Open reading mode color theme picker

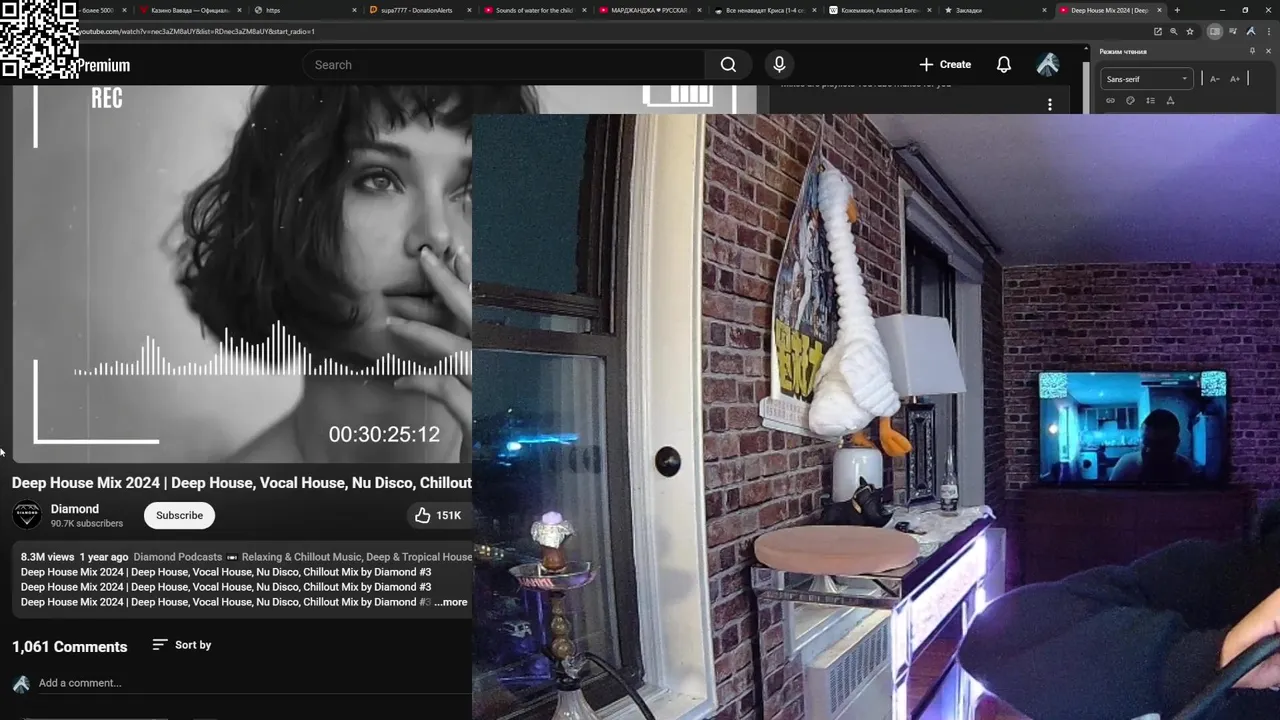coord(1130,100)
